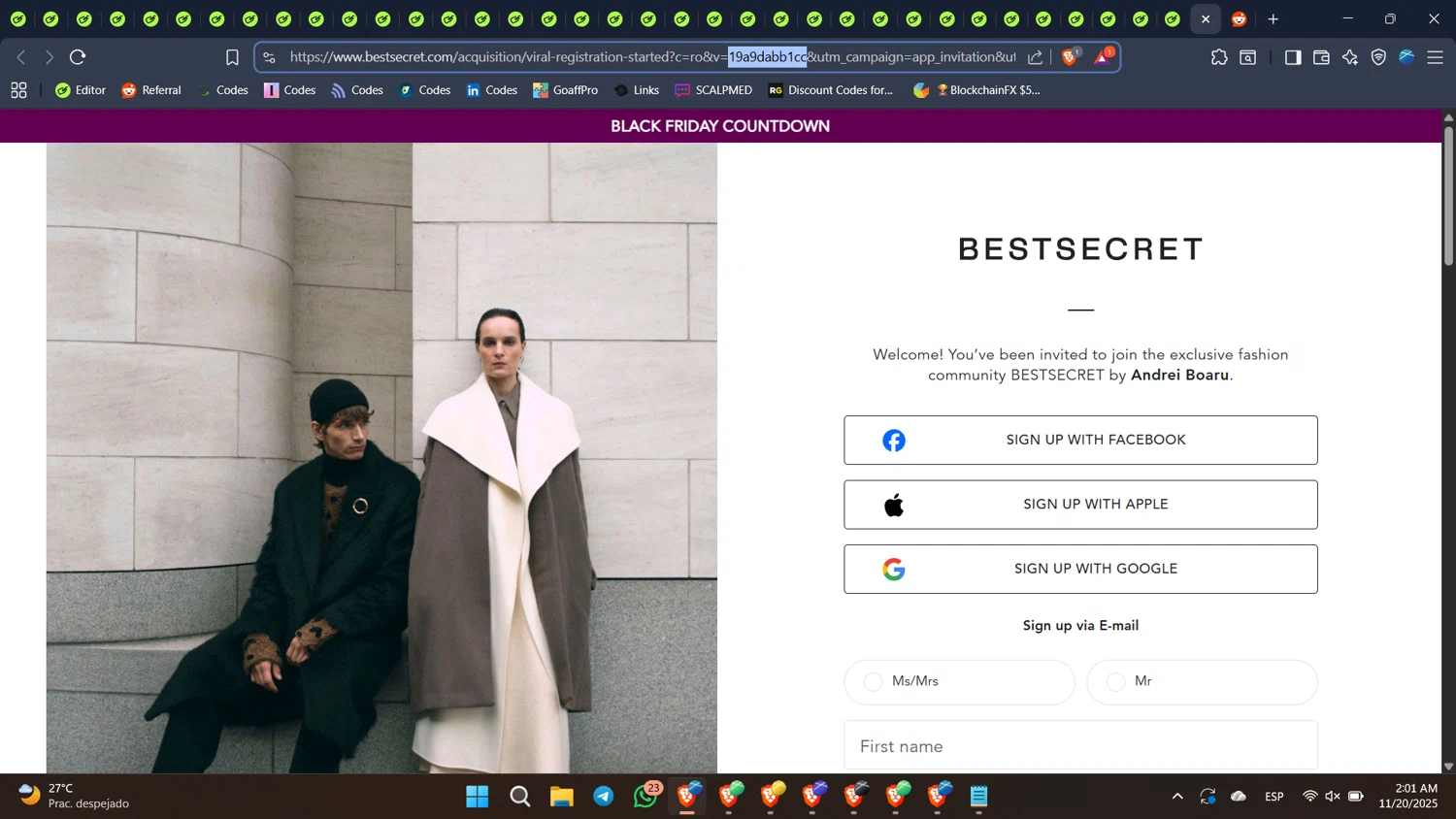Open the browser hamburger menu
Screen dimensions: 1456x819
(x=1435, y=57)
